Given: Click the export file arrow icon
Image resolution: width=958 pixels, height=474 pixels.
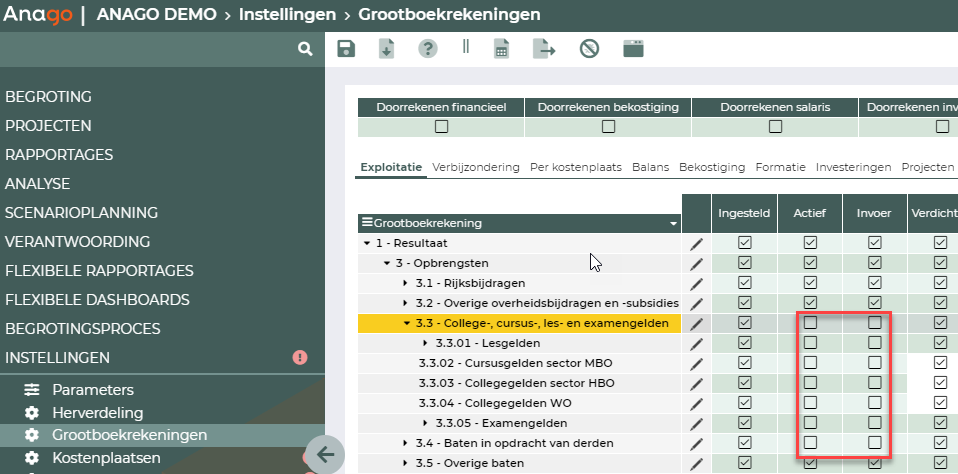Looking at the screenshot, I should point(544,49).
